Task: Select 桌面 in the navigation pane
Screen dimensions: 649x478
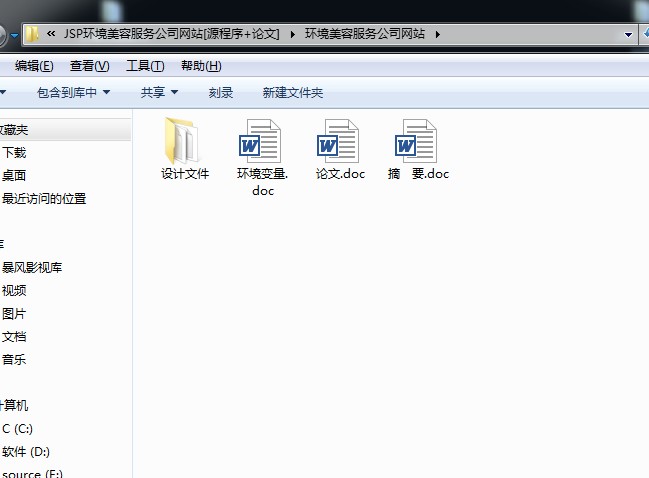Action: pos(14,175)
